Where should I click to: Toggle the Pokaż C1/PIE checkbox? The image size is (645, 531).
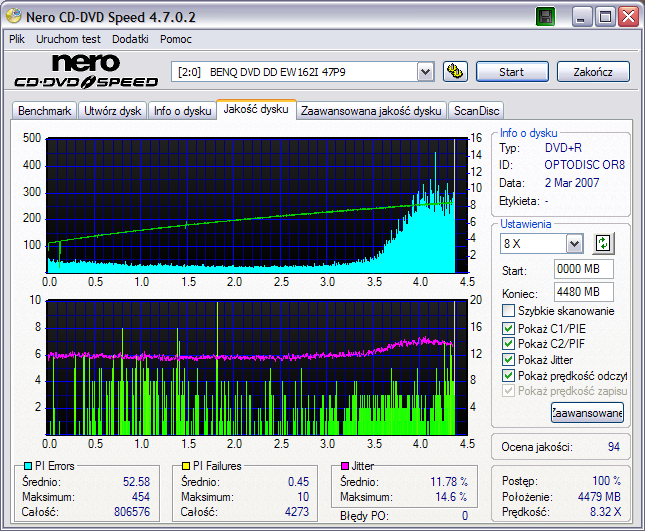coord(508,328)
